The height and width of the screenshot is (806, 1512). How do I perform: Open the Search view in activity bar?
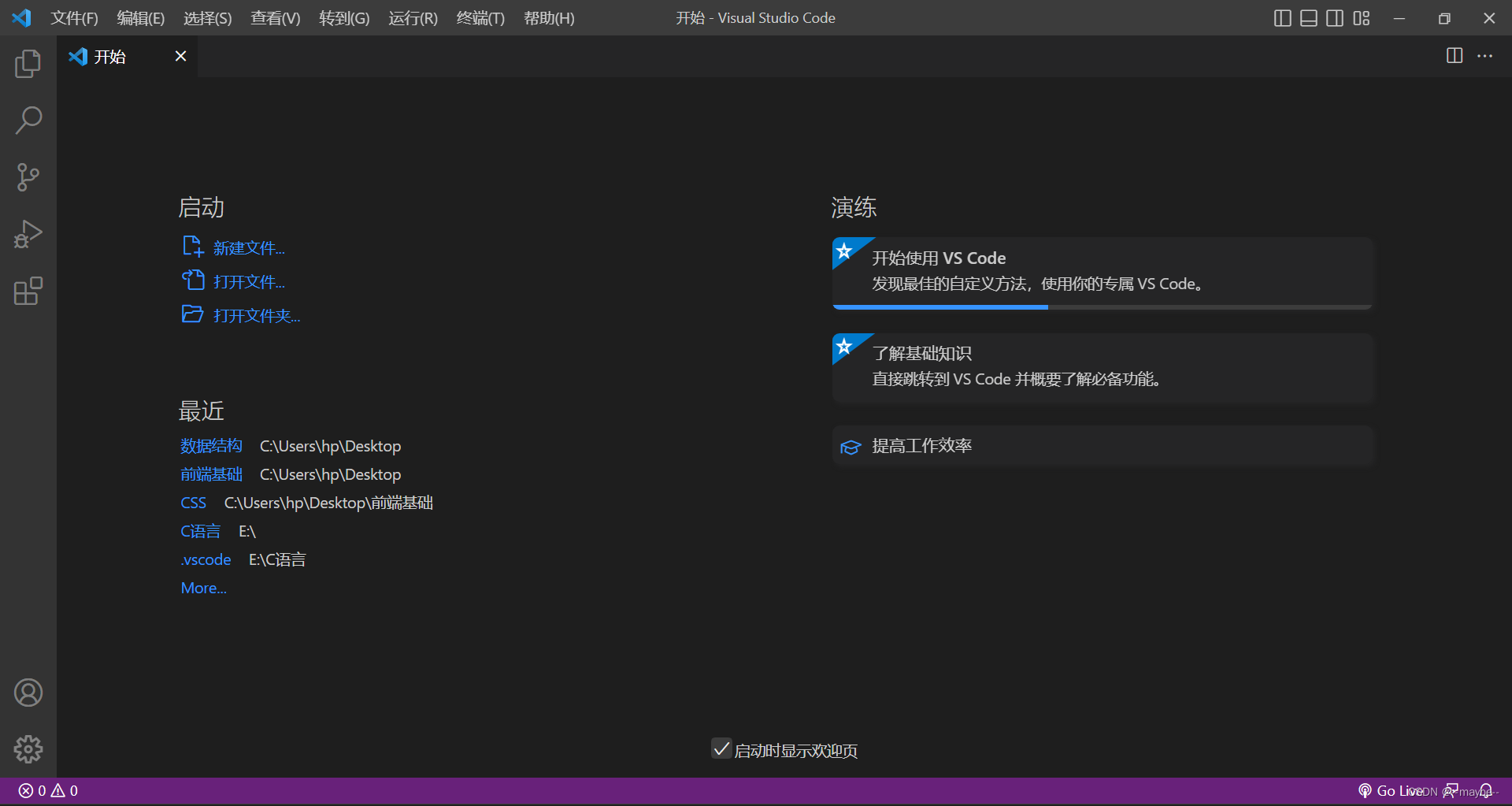pos(28,121)
